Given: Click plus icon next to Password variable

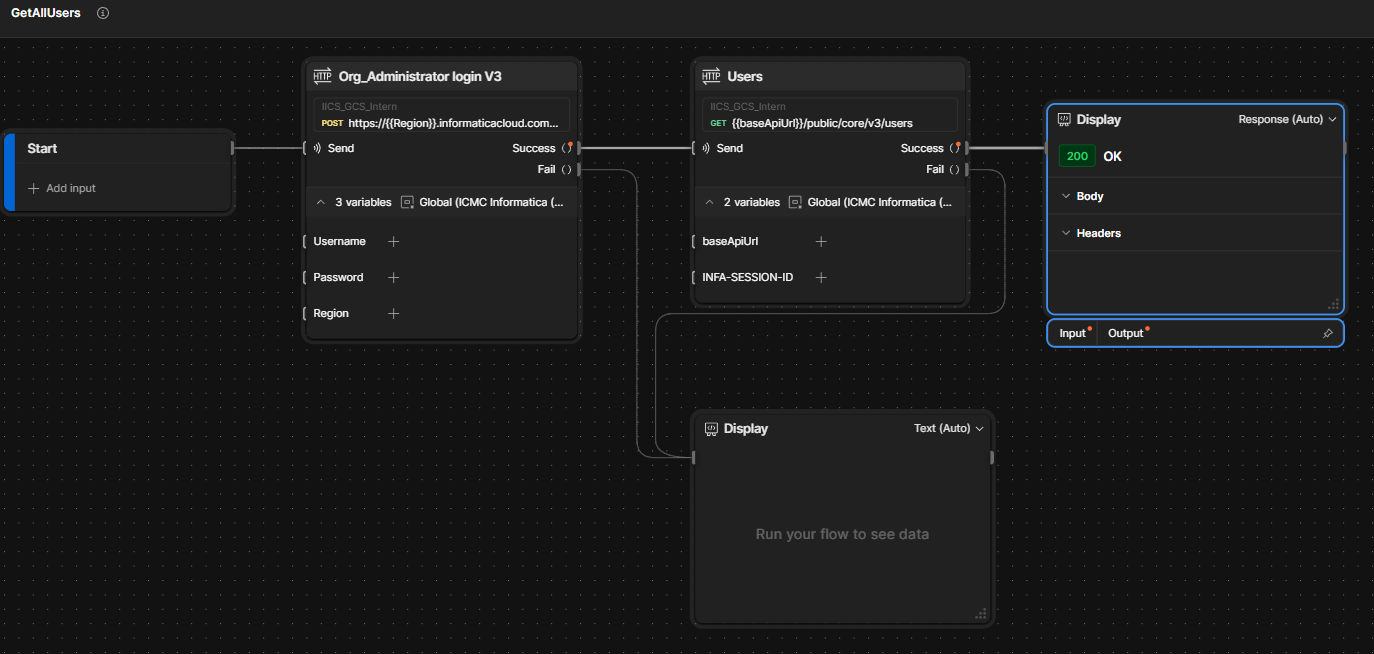Looking at the screenshot, I should 393,277.
